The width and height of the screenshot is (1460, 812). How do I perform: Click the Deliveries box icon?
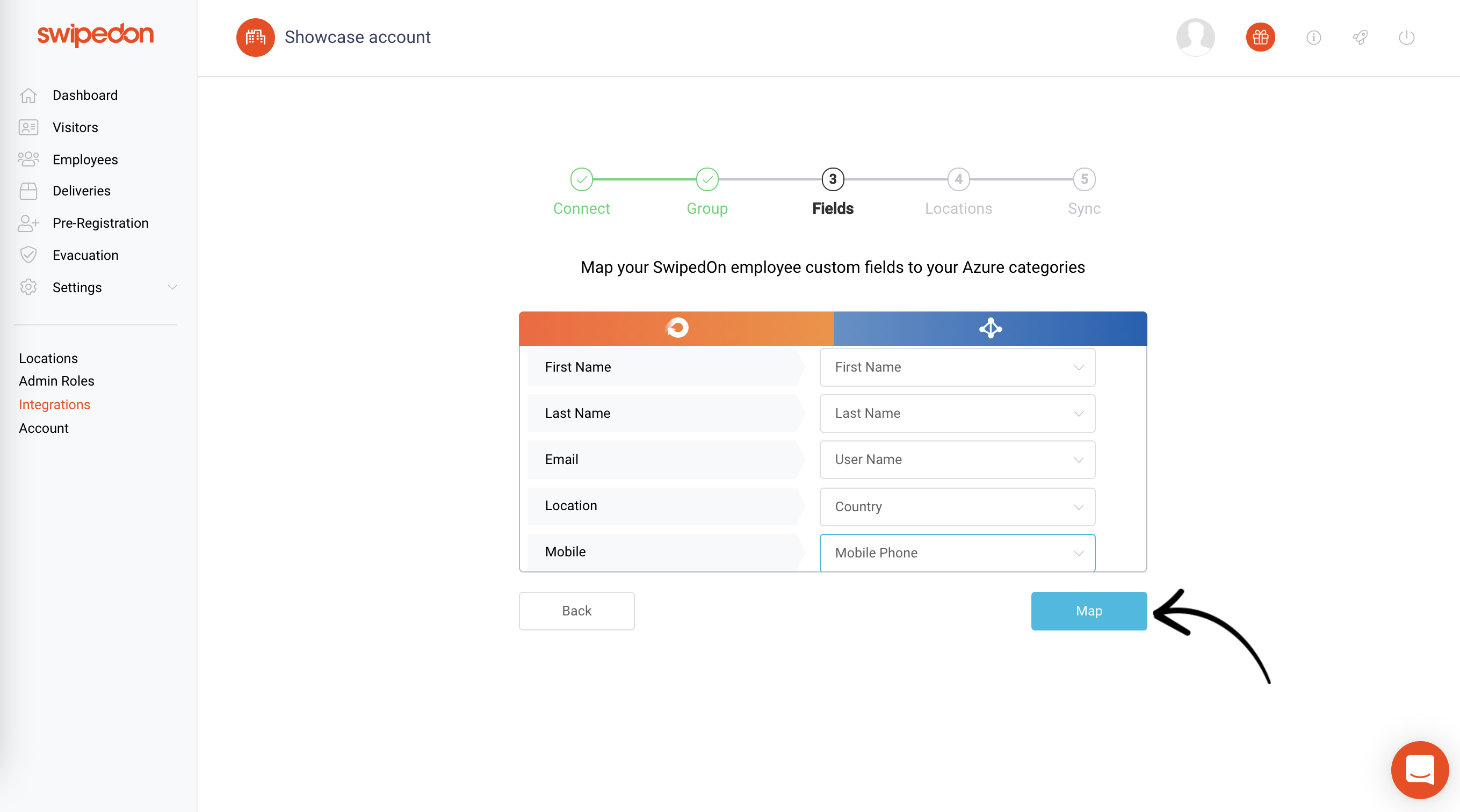click(28, 191)
